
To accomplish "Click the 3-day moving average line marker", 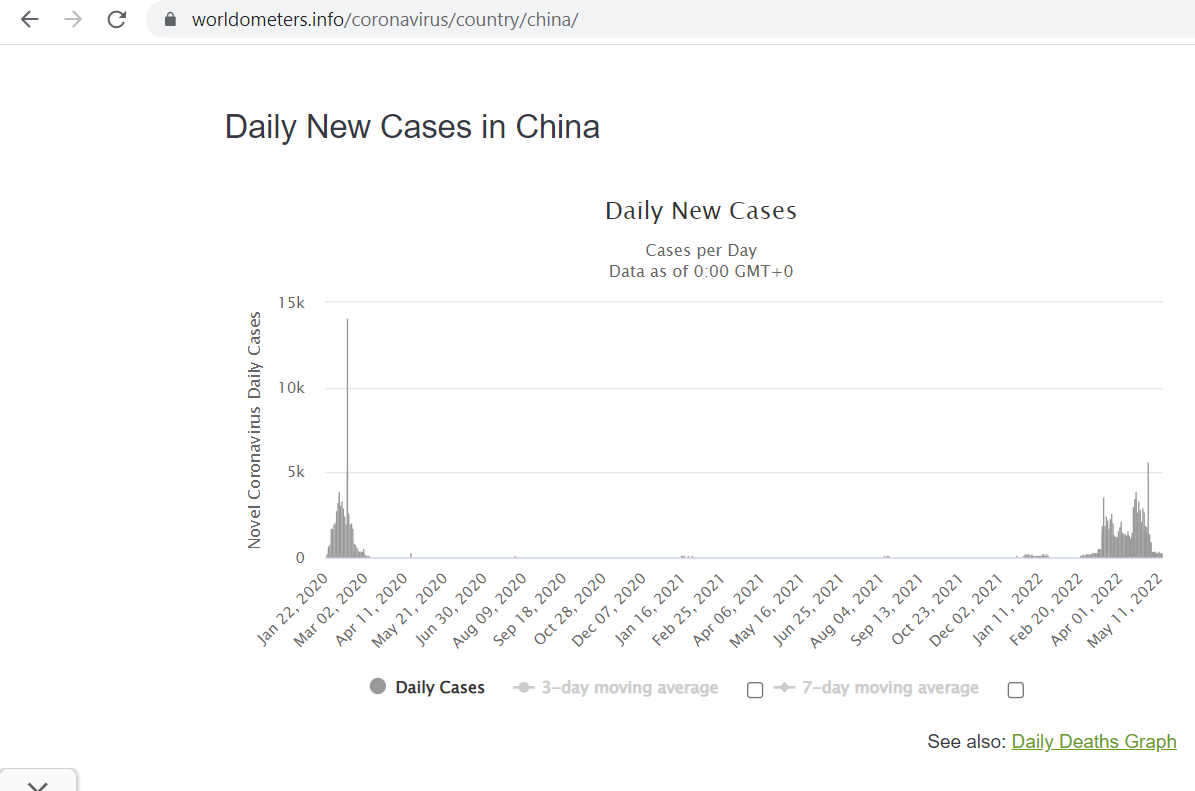I will [x=523, y=688].
